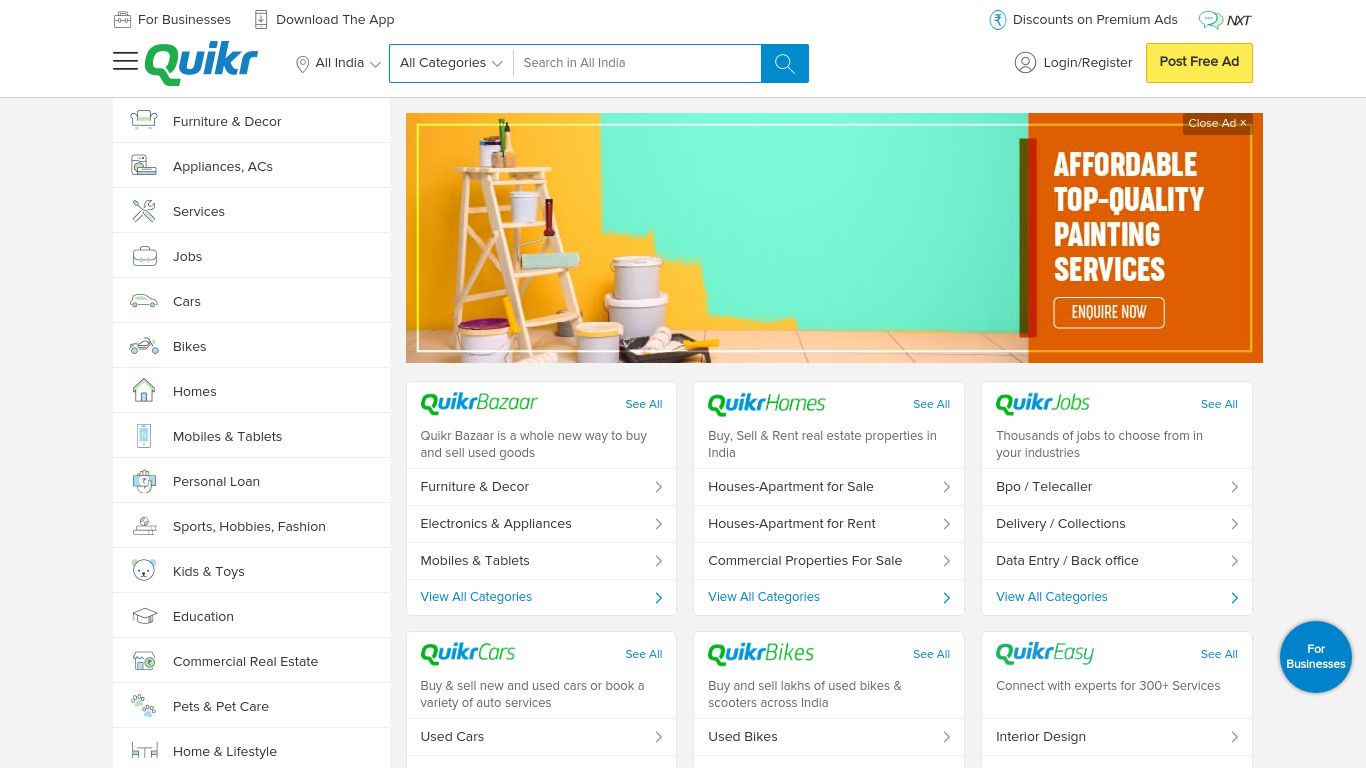Click the Post Free Ad button

1199,63
